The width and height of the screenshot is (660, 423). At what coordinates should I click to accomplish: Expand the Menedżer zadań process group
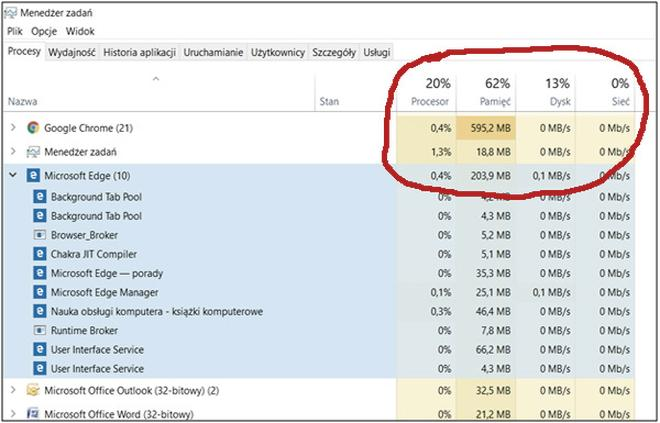(x=13, y=151)
